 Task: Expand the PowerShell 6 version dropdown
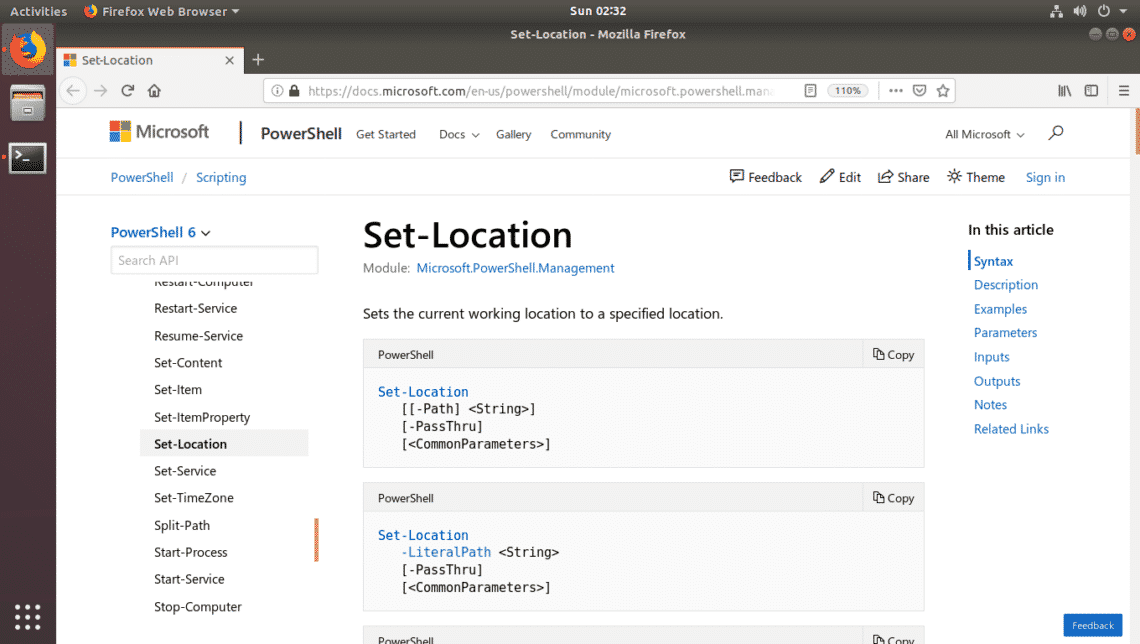pyautogui.click(x=161, y=233)
